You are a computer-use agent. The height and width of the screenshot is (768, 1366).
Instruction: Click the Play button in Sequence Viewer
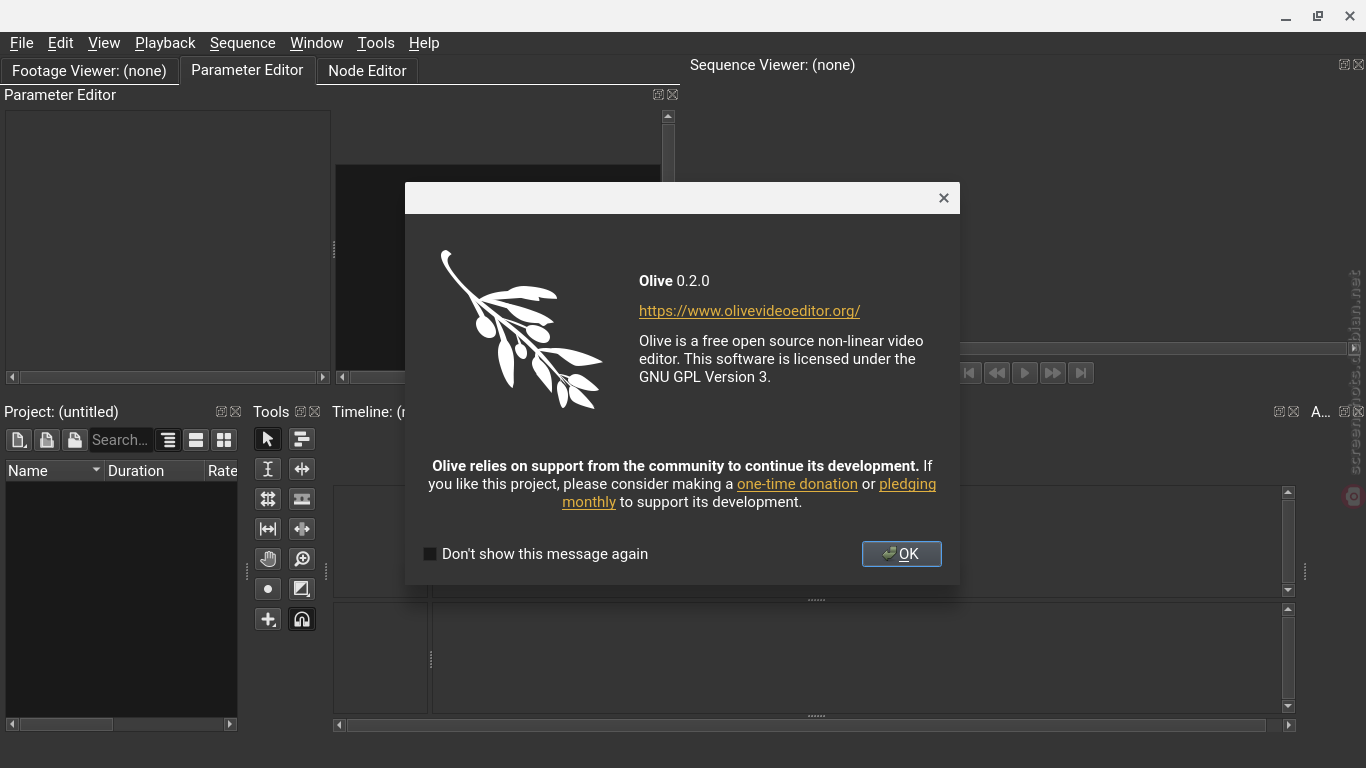1025,373
